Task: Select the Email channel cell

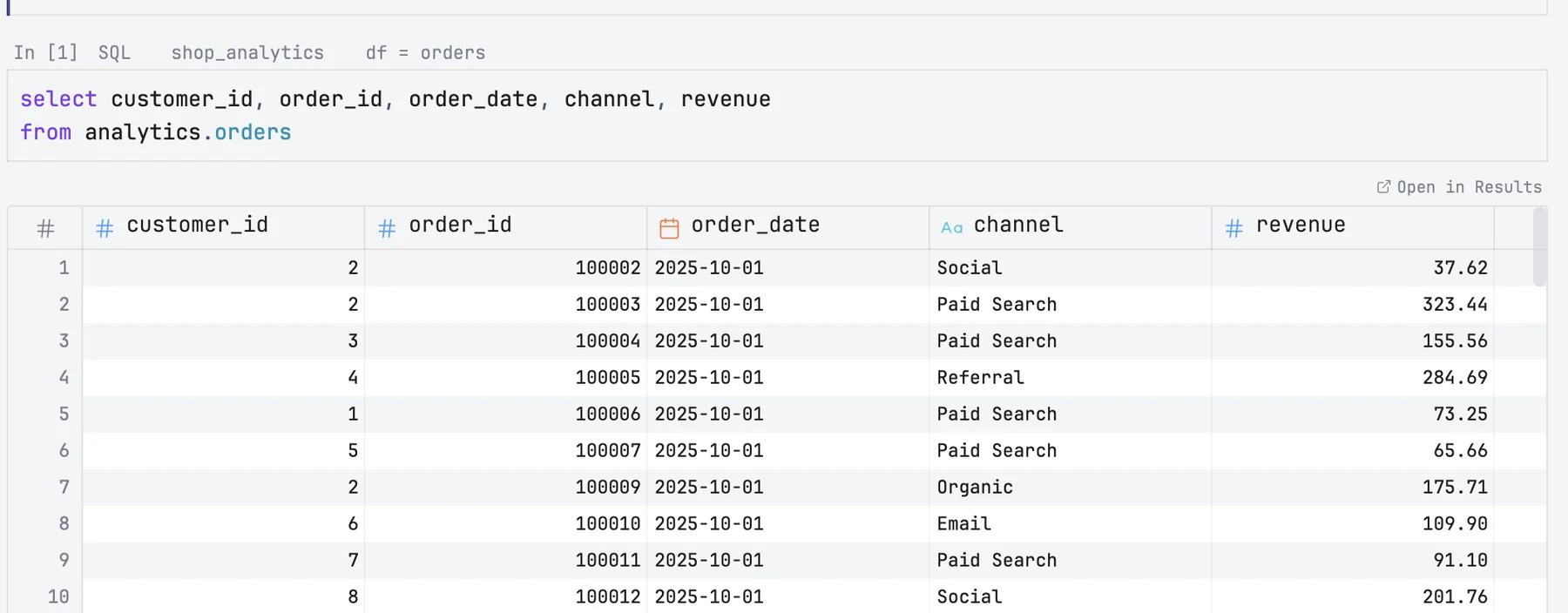Action: click(x=1070, y=524)
